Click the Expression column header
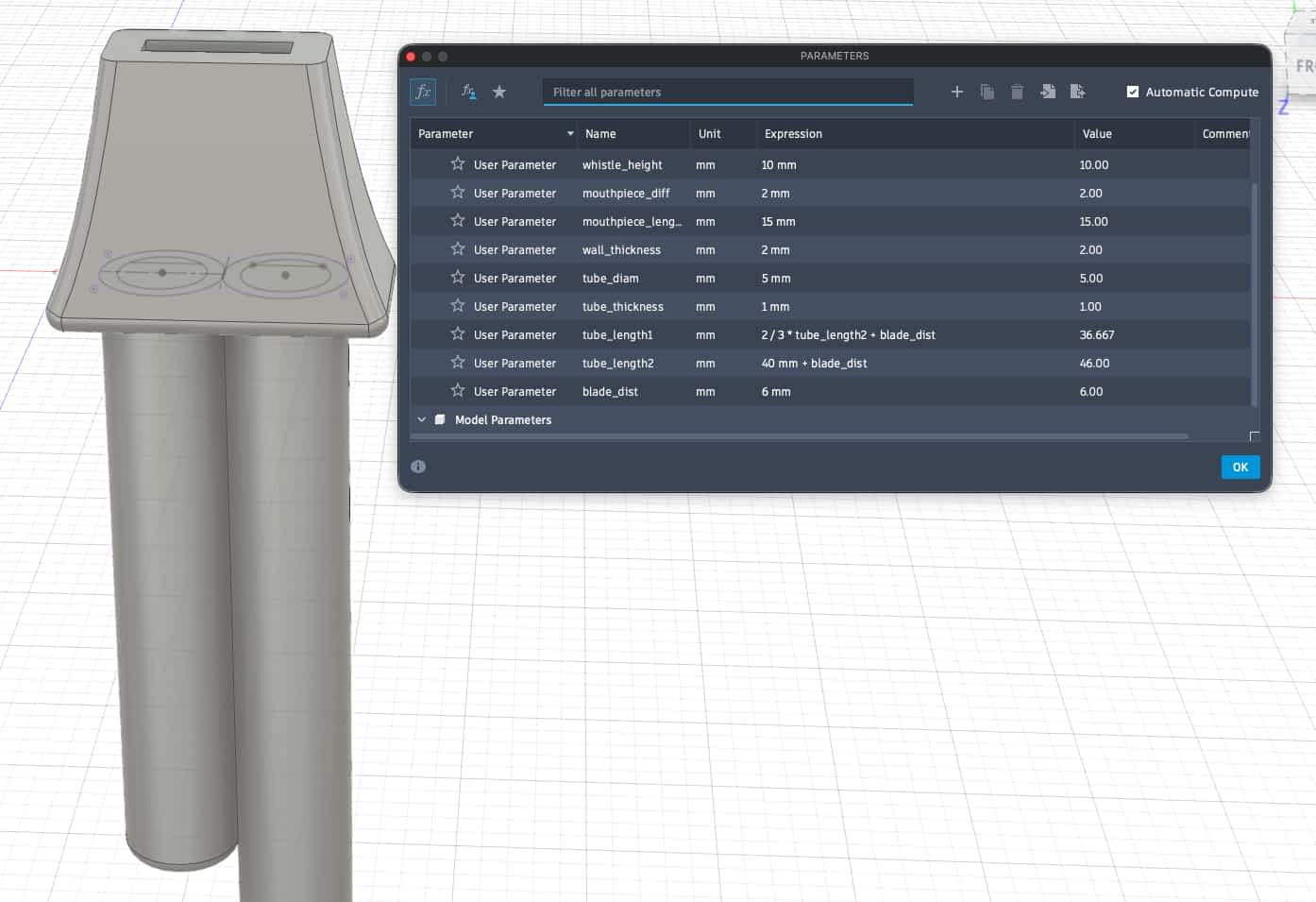Viewport: 1316px width, 902px height. pos(915,134)
